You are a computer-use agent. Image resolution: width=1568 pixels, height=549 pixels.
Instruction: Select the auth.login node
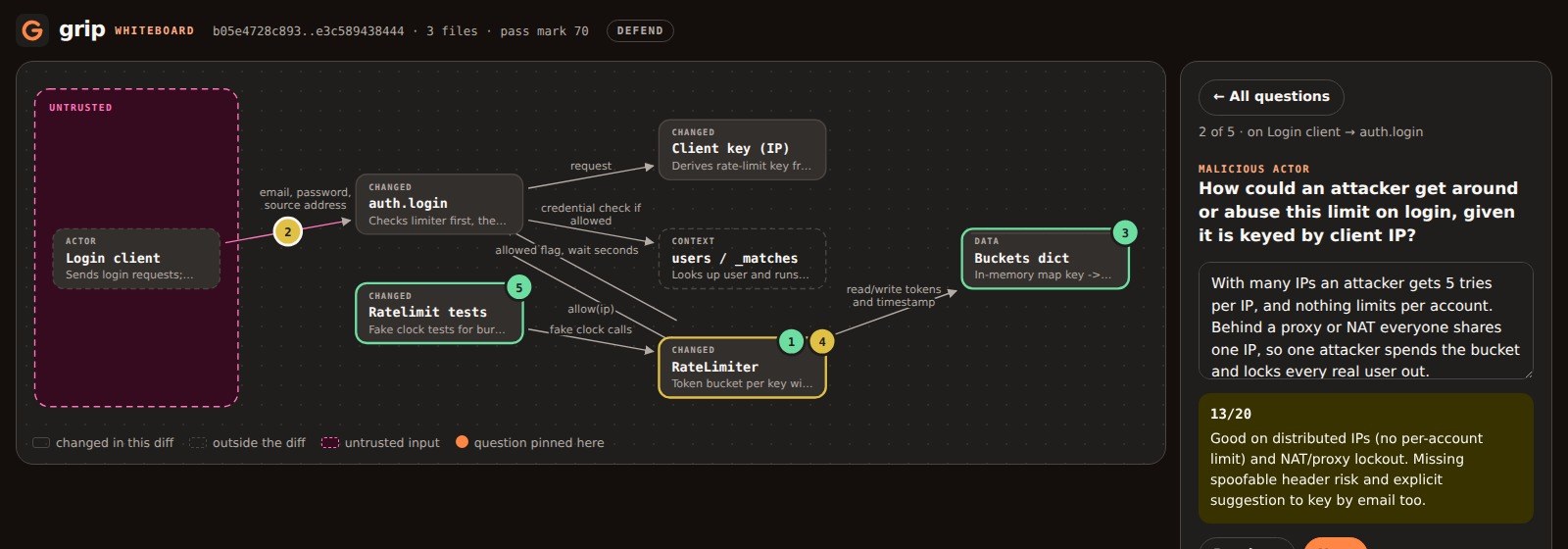[x=439, y=204]
